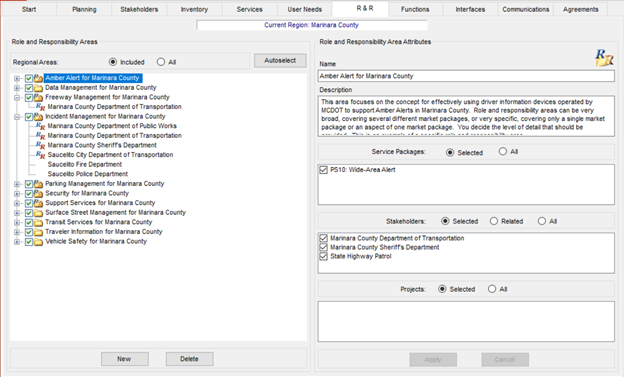Select the All radio for Regional Areas
This screenshot has height=377, width=624.
(x=161, y=62)
